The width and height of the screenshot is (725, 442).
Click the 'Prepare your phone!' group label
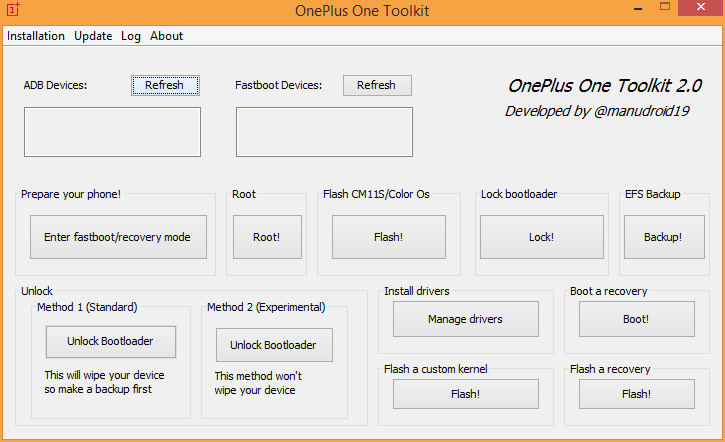click(71, 194)
